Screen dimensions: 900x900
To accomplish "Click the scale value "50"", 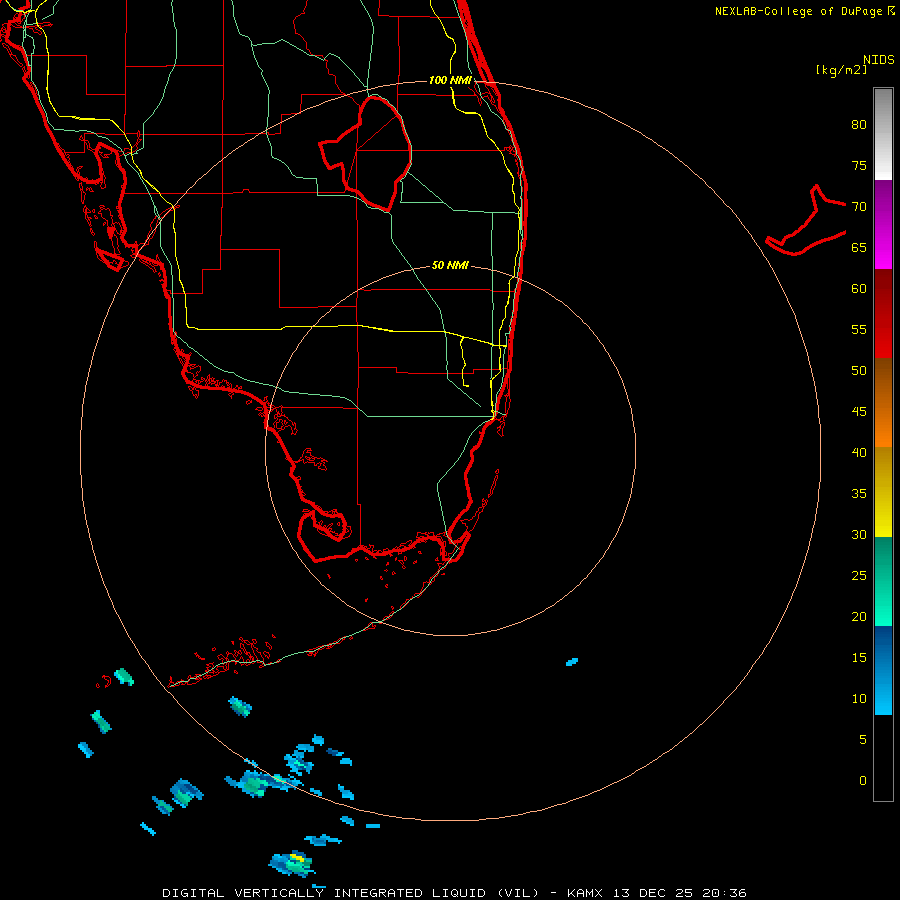I will (x=859, y=371).
